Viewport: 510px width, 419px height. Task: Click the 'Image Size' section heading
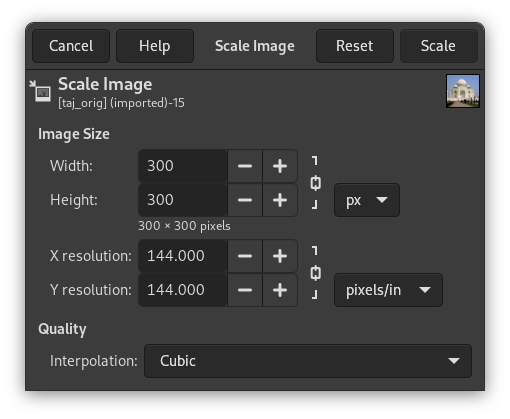click(x=74, y=134)
